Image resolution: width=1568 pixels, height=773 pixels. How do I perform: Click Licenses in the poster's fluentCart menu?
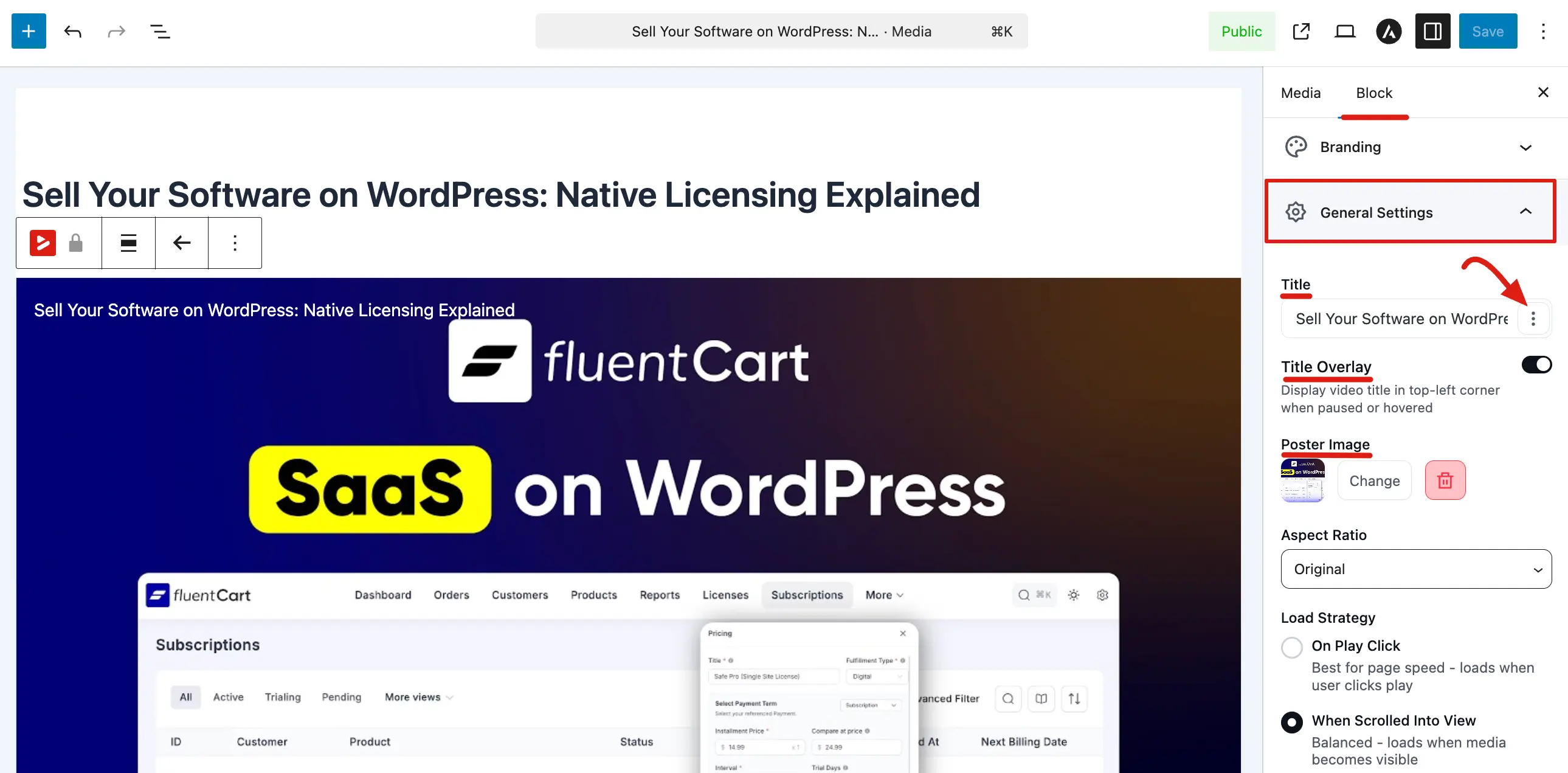tap(725, 595)
